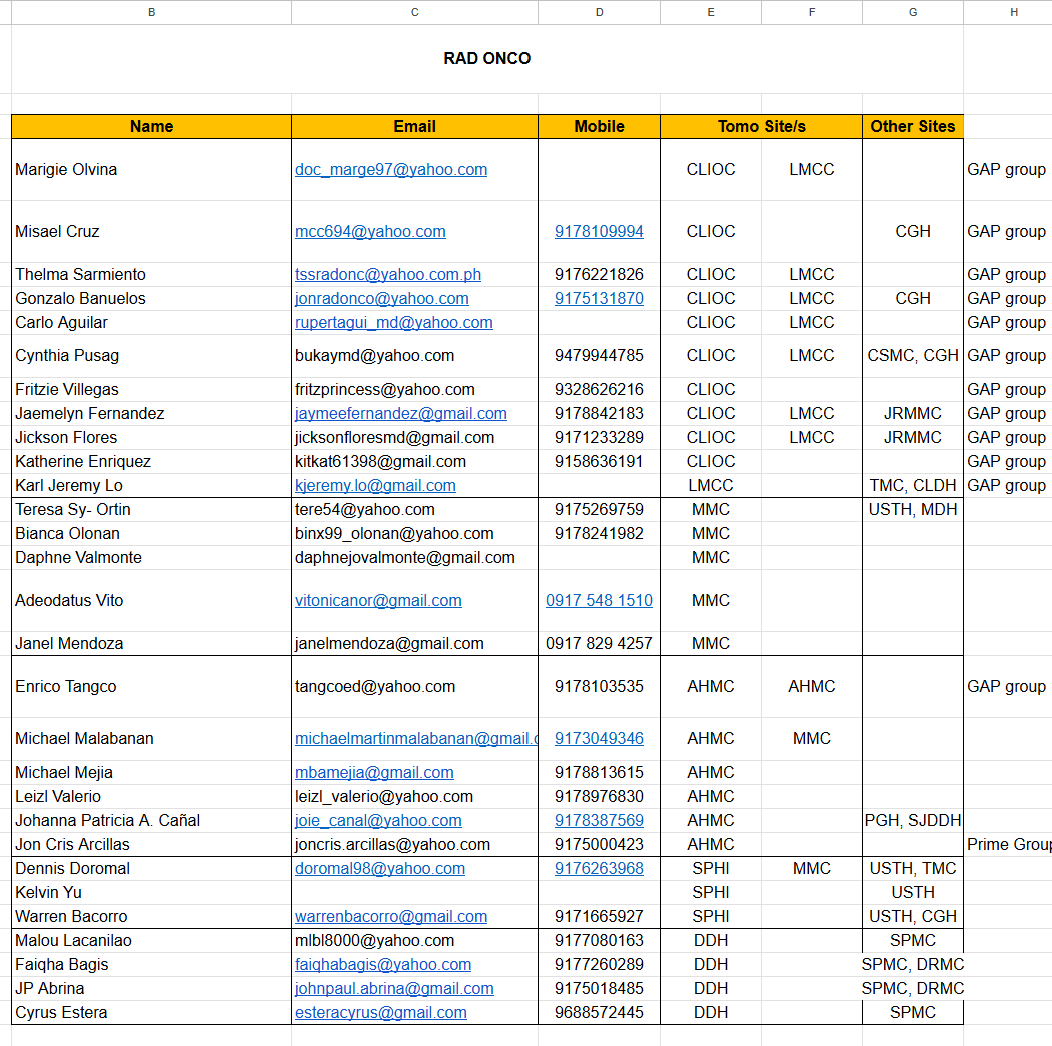Open mobile link 9178109994
Screen dimensions: 1052x1046
tap(599, 231)
